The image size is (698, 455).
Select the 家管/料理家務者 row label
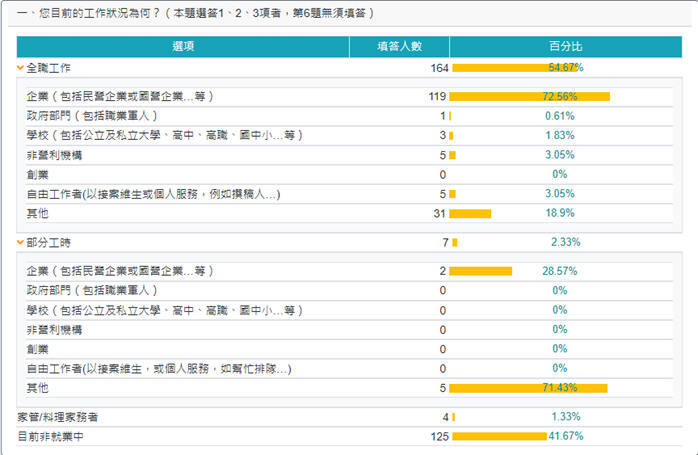coord(58,416)
